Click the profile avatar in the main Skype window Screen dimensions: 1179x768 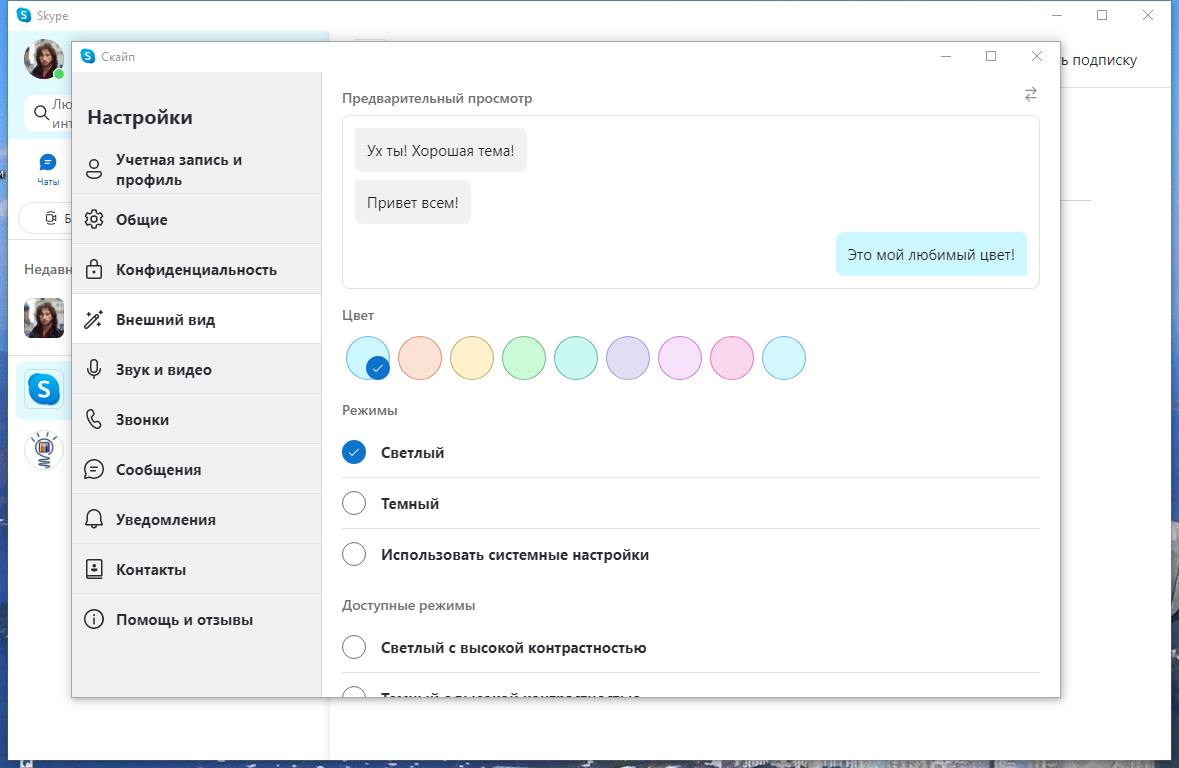point(44,59)
